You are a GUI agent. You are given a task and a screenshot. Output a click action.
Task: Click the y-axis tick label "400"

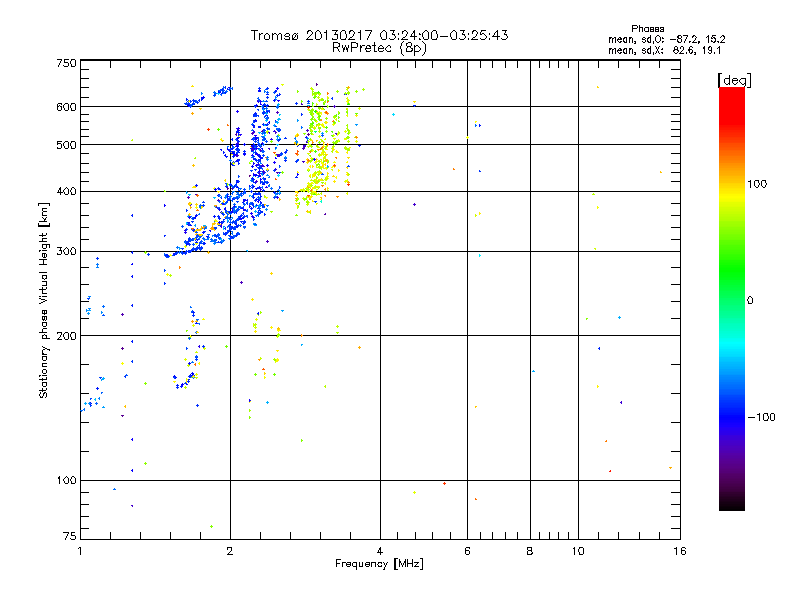click(x=66, y=192)
